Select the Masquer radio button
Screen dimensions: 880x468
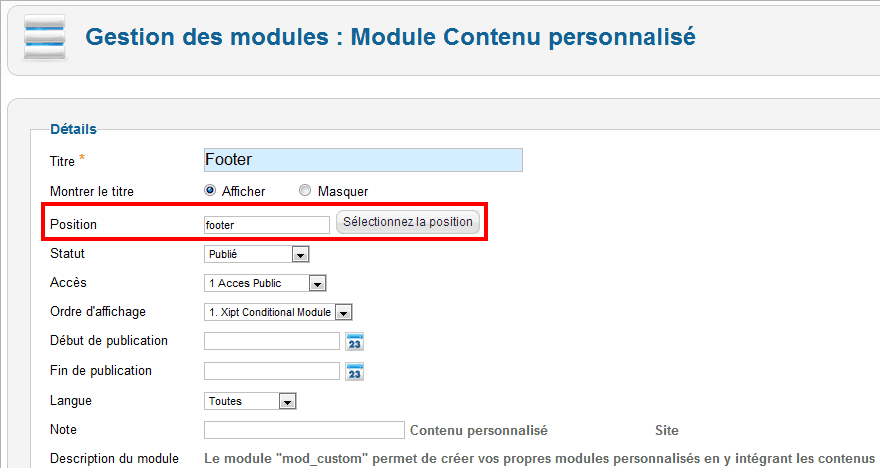(x=305, y=191)
